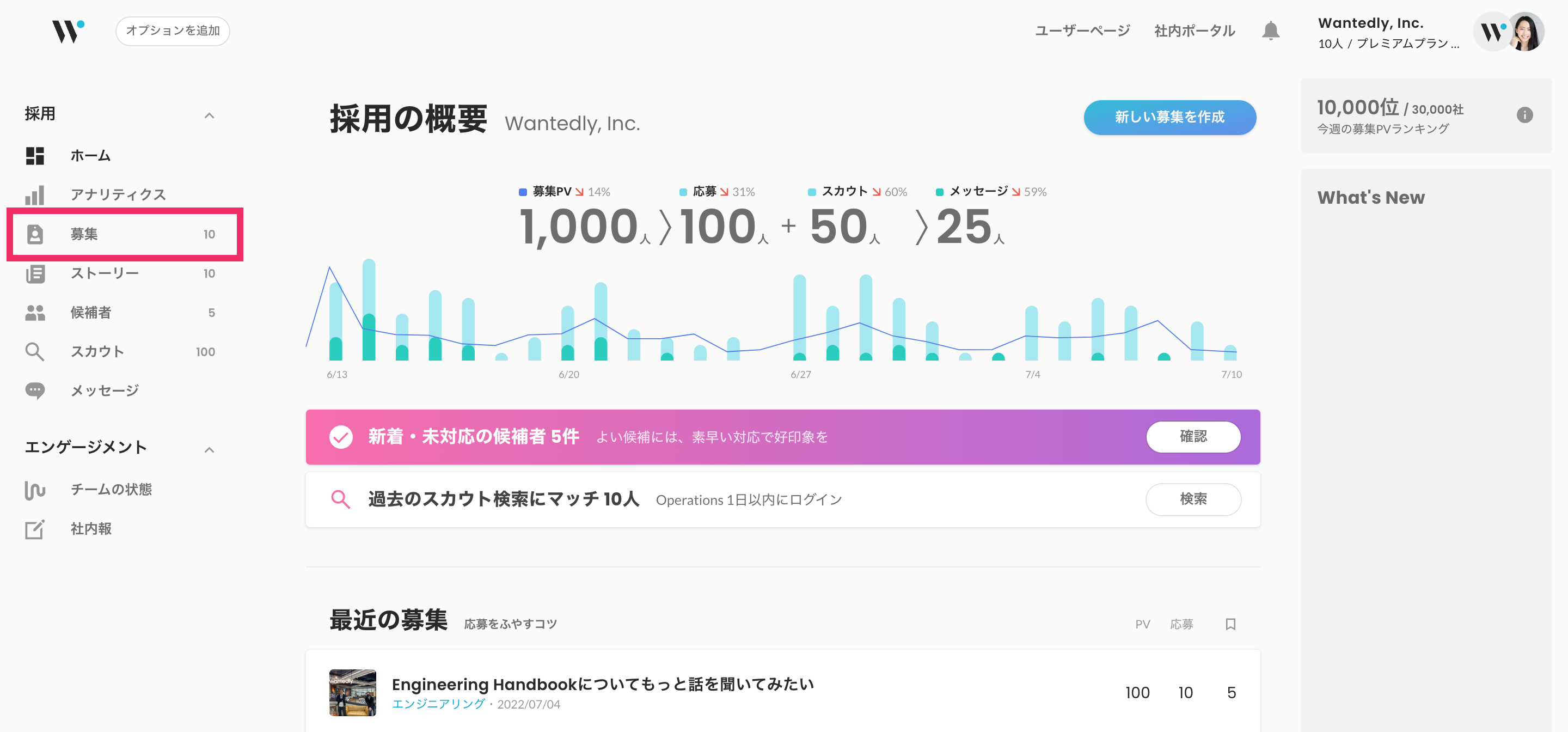Image resolution: width=1568 pixels, height=732 pixels.
Task: Click the Wantedly logo in header
Action: 68,31
